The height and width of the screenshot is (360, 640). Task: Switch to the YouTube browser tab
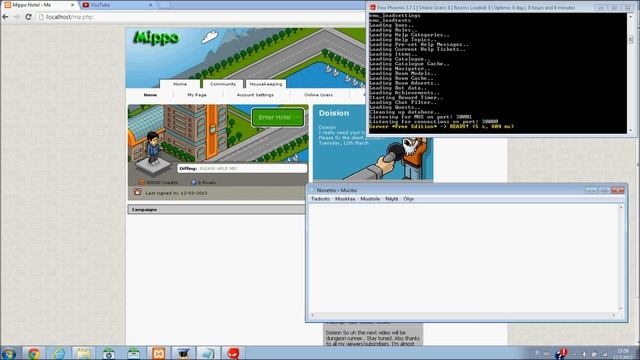116,5
